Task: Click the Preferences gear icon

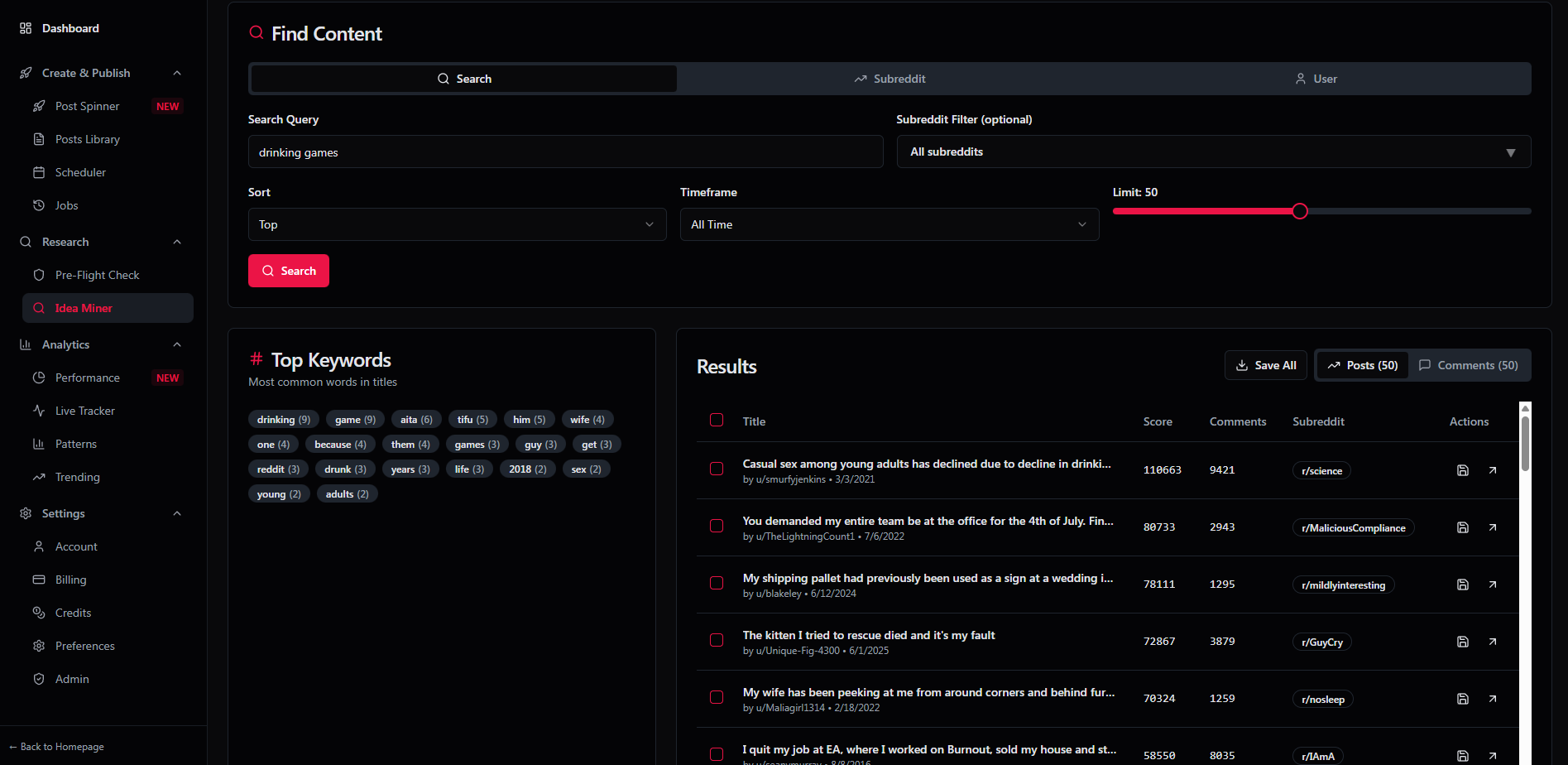Action: 39,646
